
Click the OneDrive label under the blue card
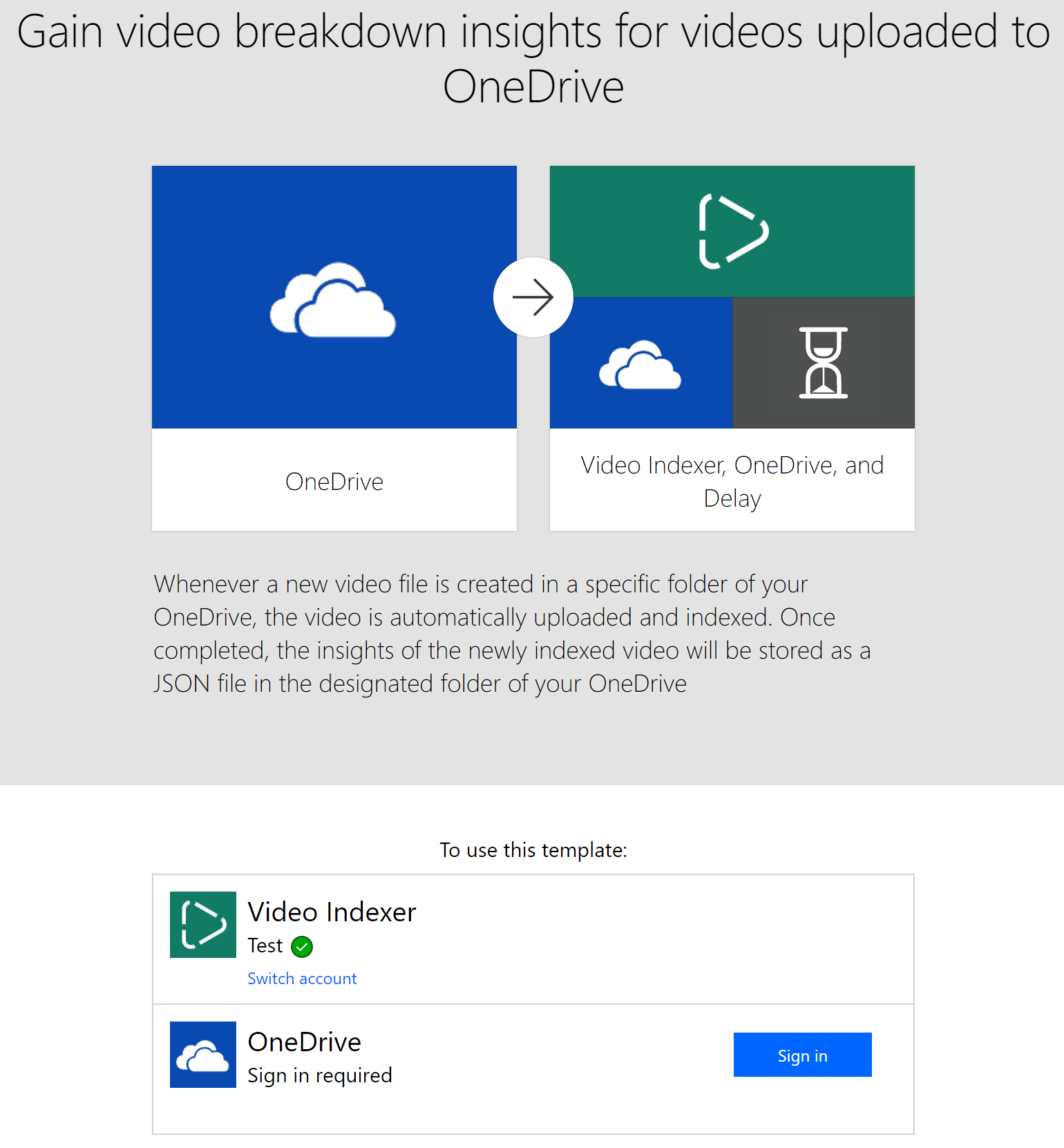pyautogui.click(x=334, y=482)
